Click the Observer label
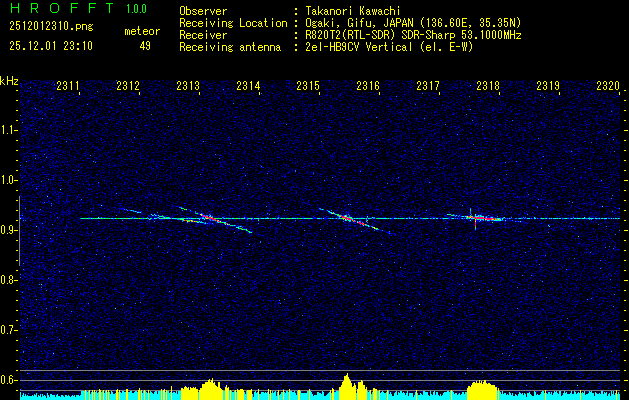This screenshot has width=629, height=400. click(x=203, y=11)
